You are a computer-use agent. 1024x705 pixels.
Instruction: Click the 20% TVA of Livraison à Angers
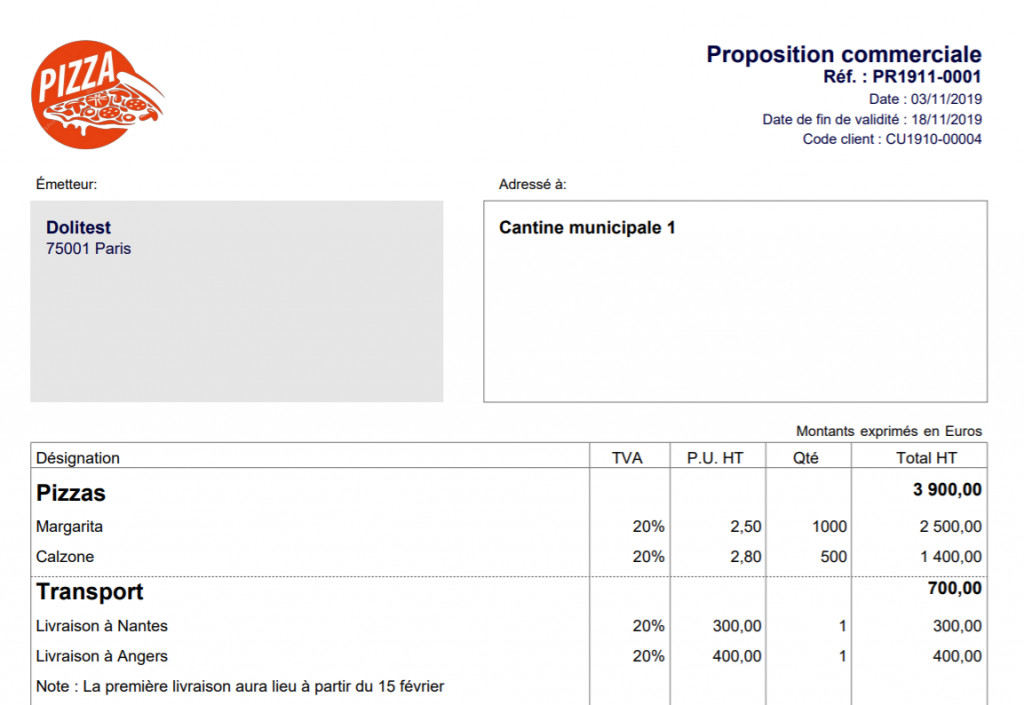point(648,656)
